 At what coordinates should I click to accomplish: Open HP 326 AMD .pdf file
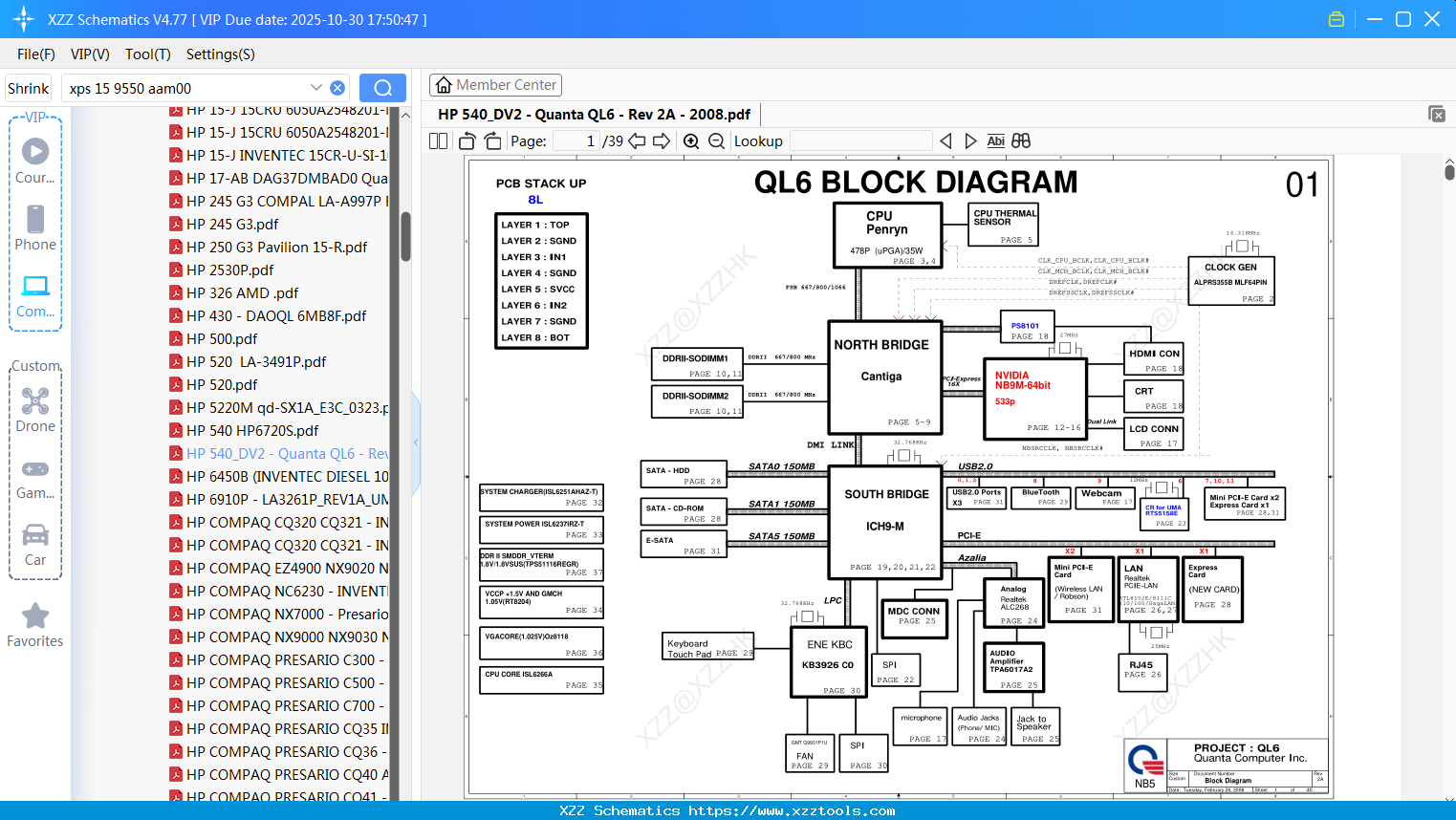(242, 292)
